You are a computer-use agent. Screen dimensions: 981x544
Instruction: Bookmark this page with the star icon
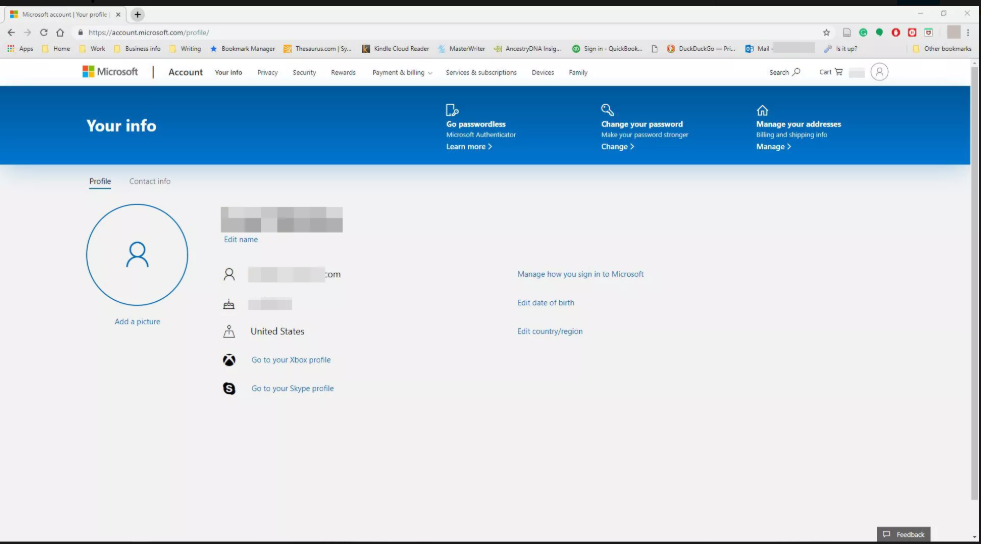coord(826,33)
